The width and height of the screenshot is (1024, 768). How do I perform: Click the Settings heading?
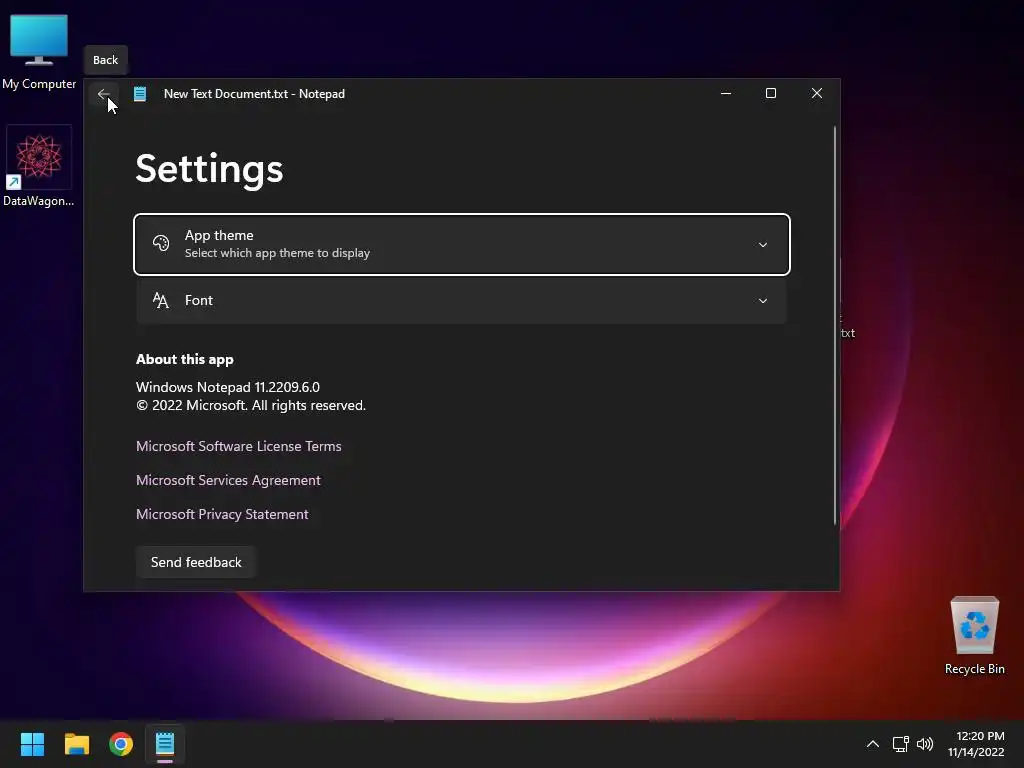tap(209, 169)
